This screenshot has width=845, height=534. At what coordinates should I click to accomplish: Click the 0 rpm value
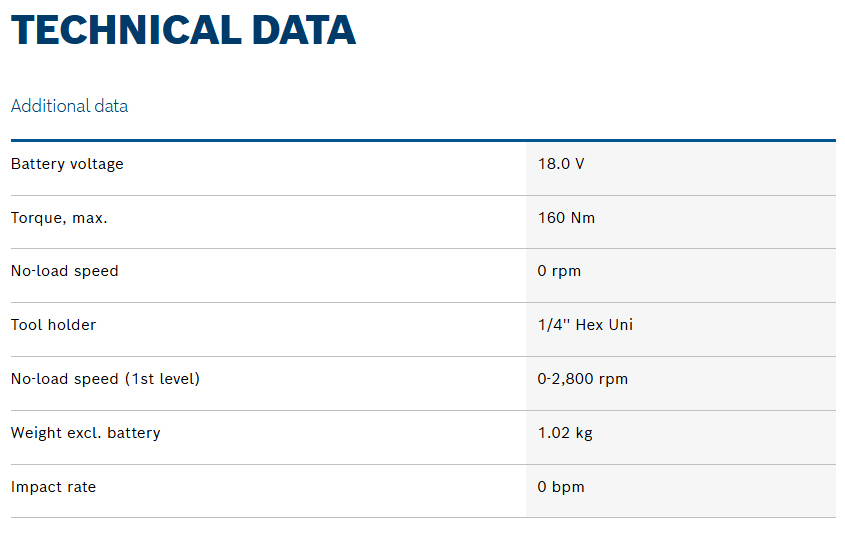coord(559,271)
